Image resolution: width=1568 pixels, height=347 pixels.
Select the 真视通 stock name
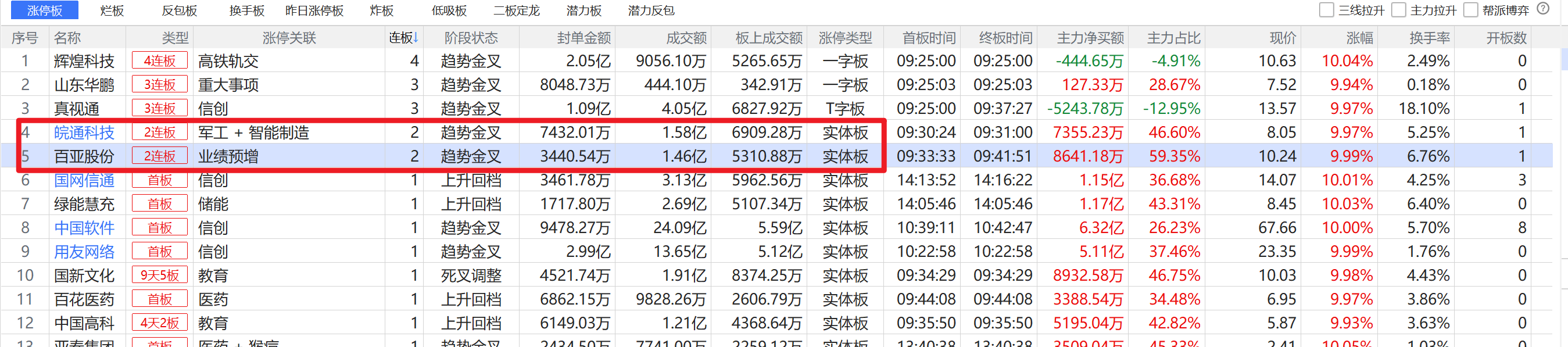coord(77,108)
